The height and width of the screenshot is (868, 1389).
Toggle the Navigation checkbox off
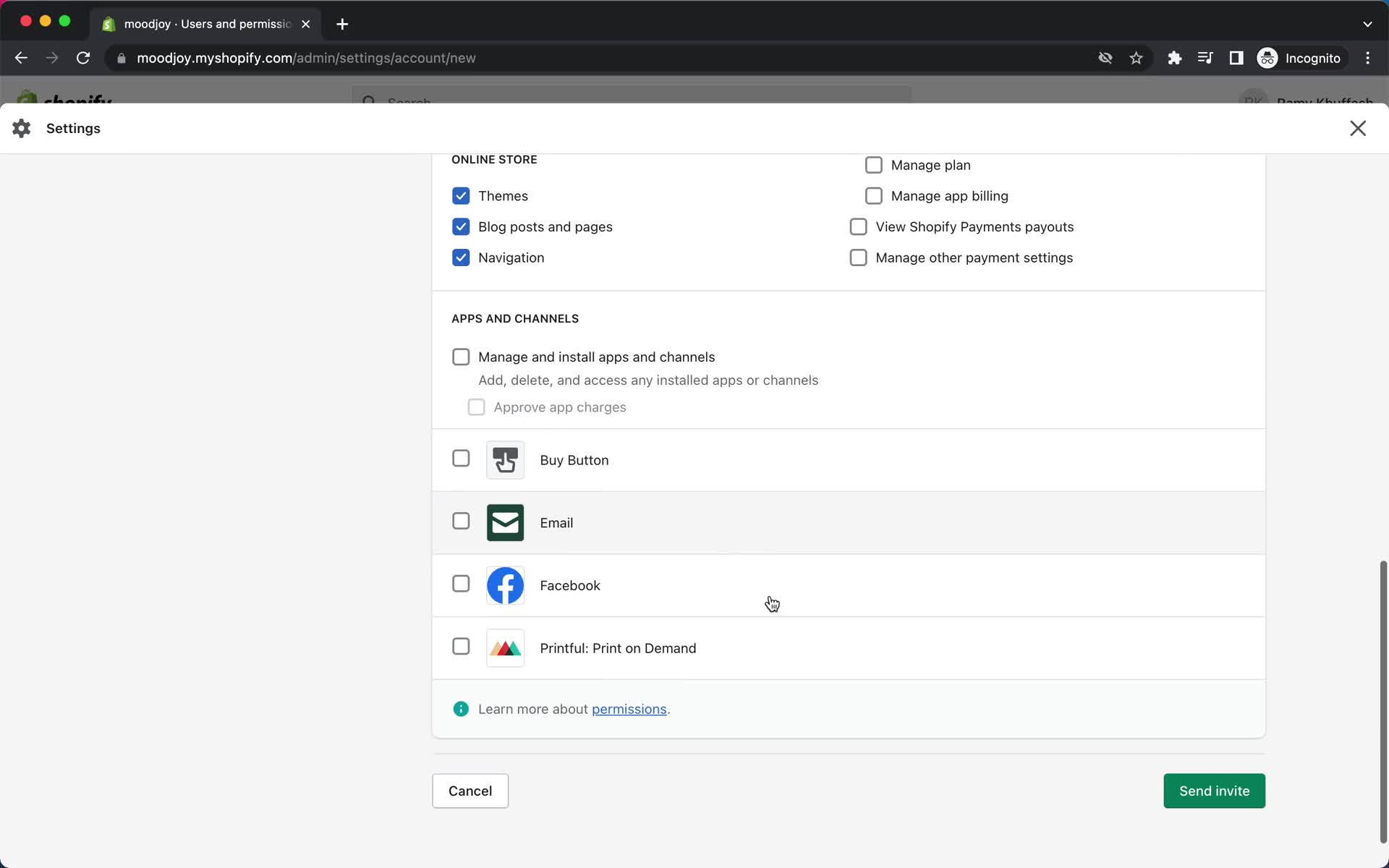point(461,257)
